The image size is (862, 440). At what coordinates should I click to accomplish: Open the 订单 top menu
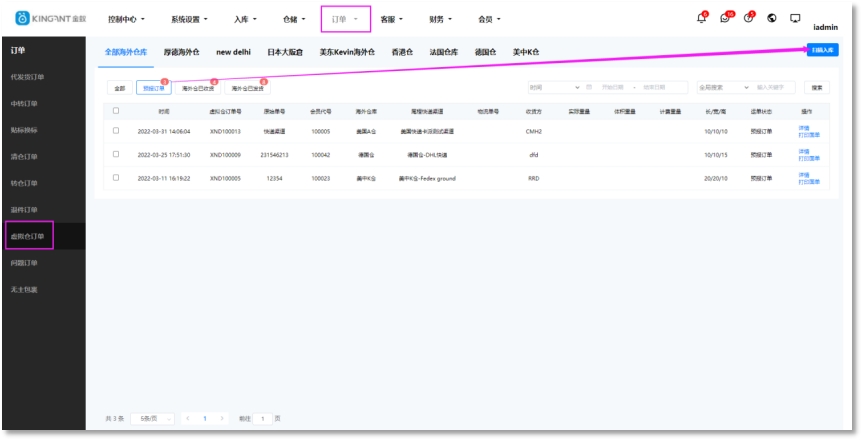click(x=345, y=19)
